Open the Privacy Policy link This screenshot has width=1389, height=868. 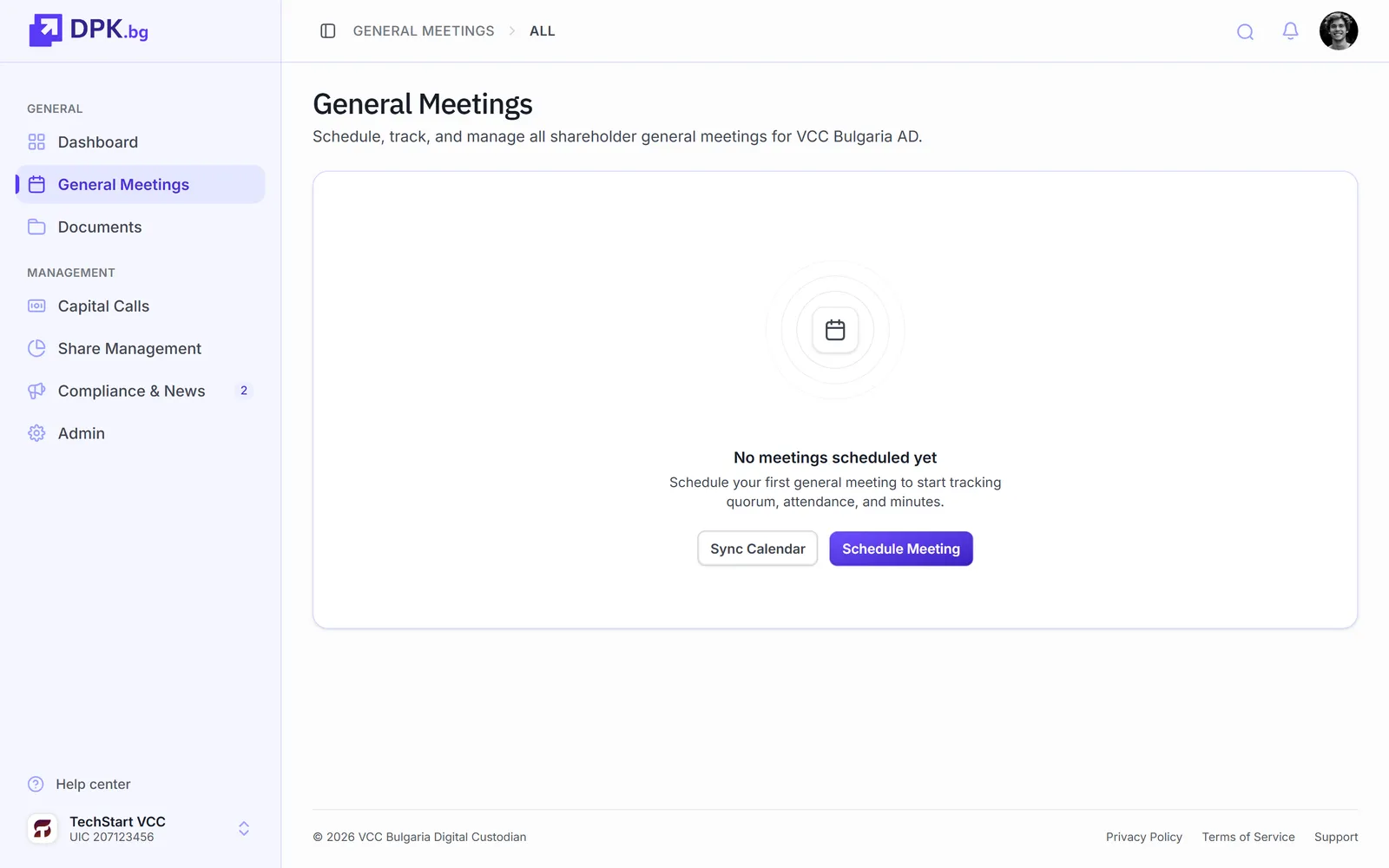click(1144, 837)
